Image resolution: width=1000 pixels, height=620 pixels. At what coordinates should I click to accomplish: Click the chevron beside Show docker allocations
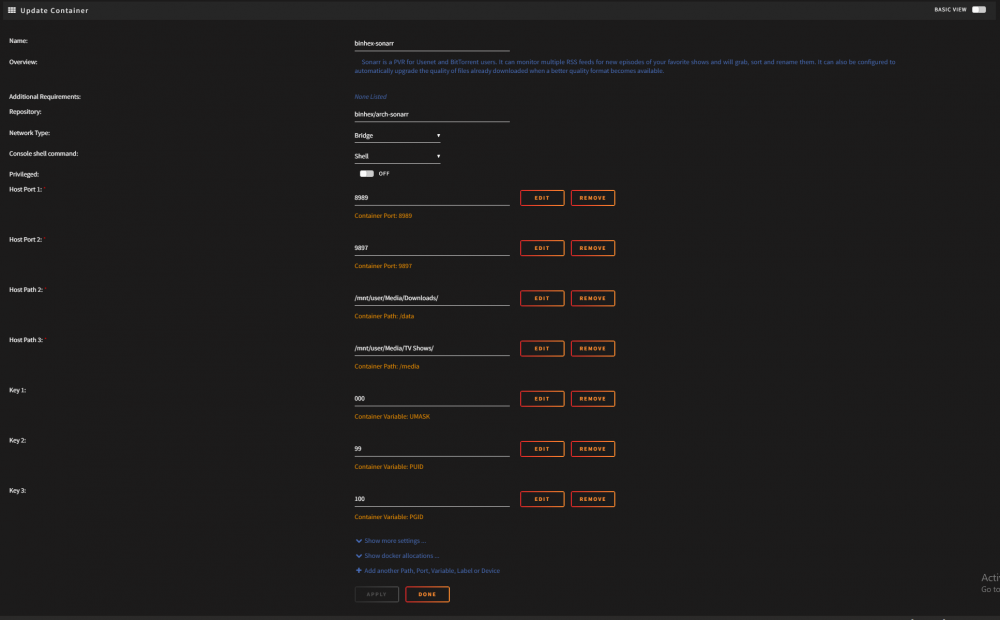pyautogui.click(x=358, y=556)
